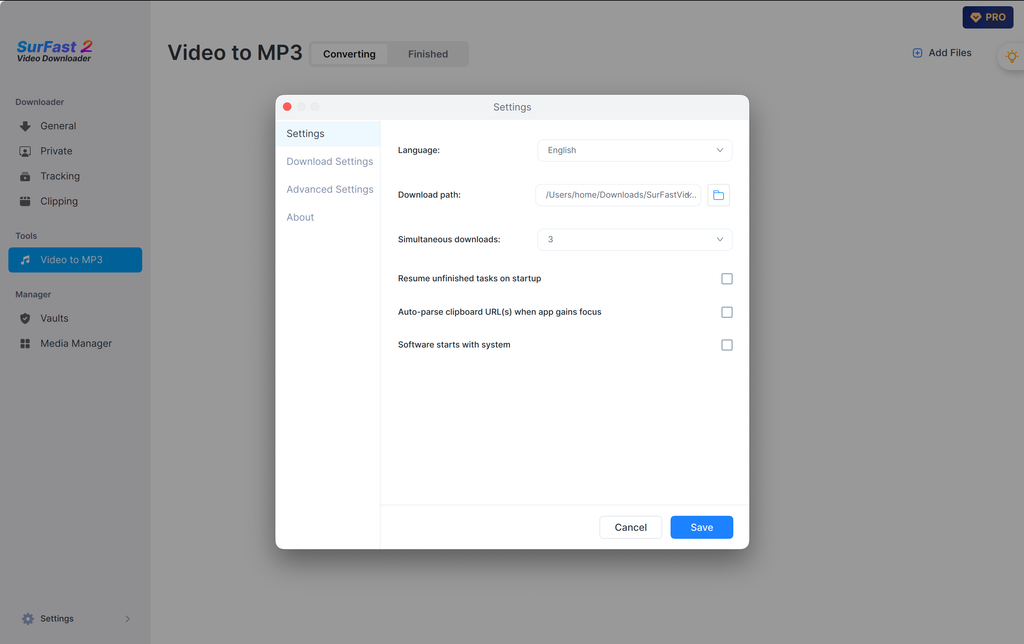Image resolution: width=1024 pixels, height=644 pixels.
Task: Click the Vaults shield icon
Action: (x=25, y=319)
